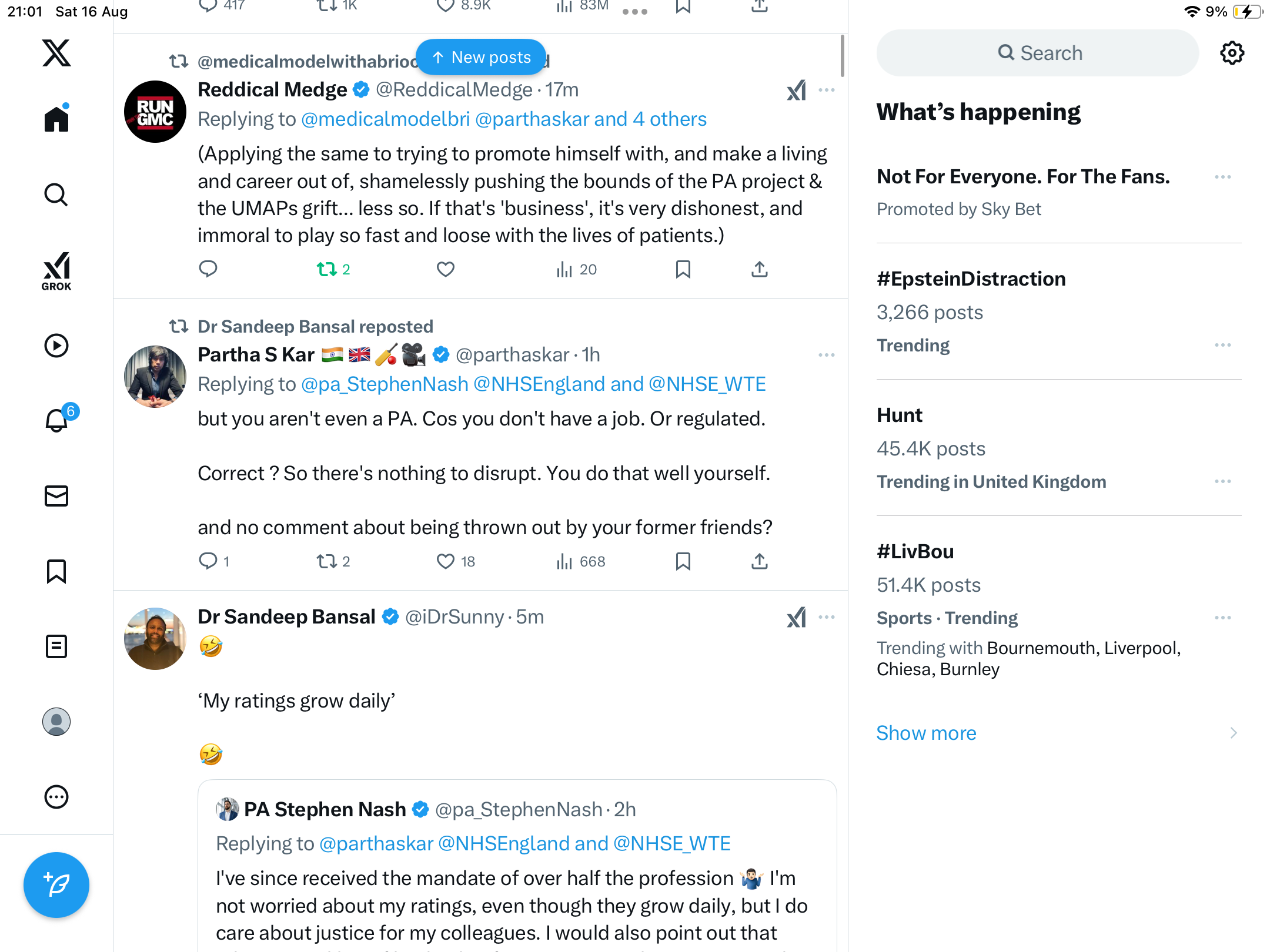Open search settings gear icon

(x=1232, y=53)
